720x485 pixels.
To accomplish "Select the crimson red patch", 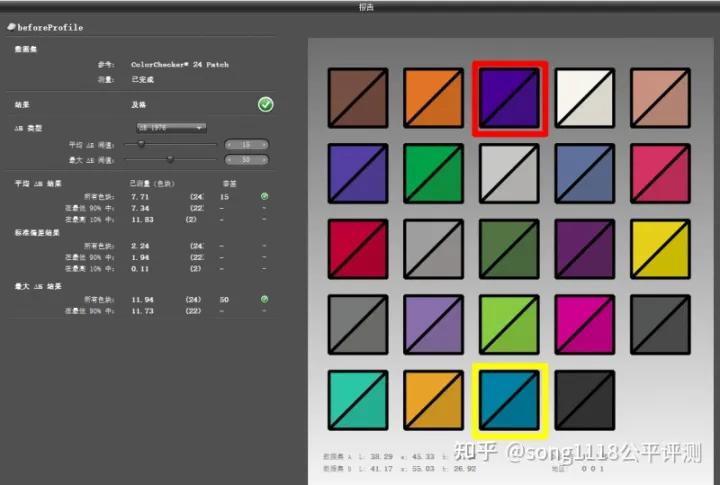I will tap(358, 250).
